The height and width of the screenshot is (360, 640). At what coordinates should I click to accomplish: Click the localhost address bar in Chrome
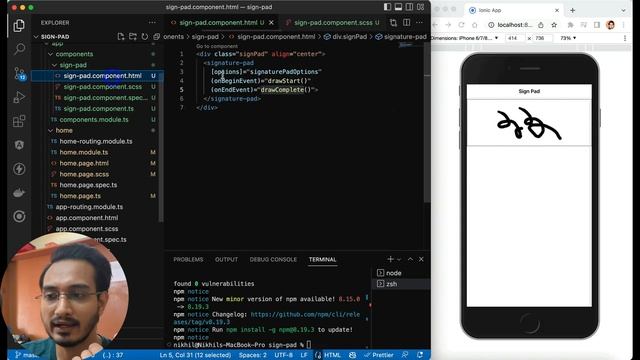tap(514, 25)
